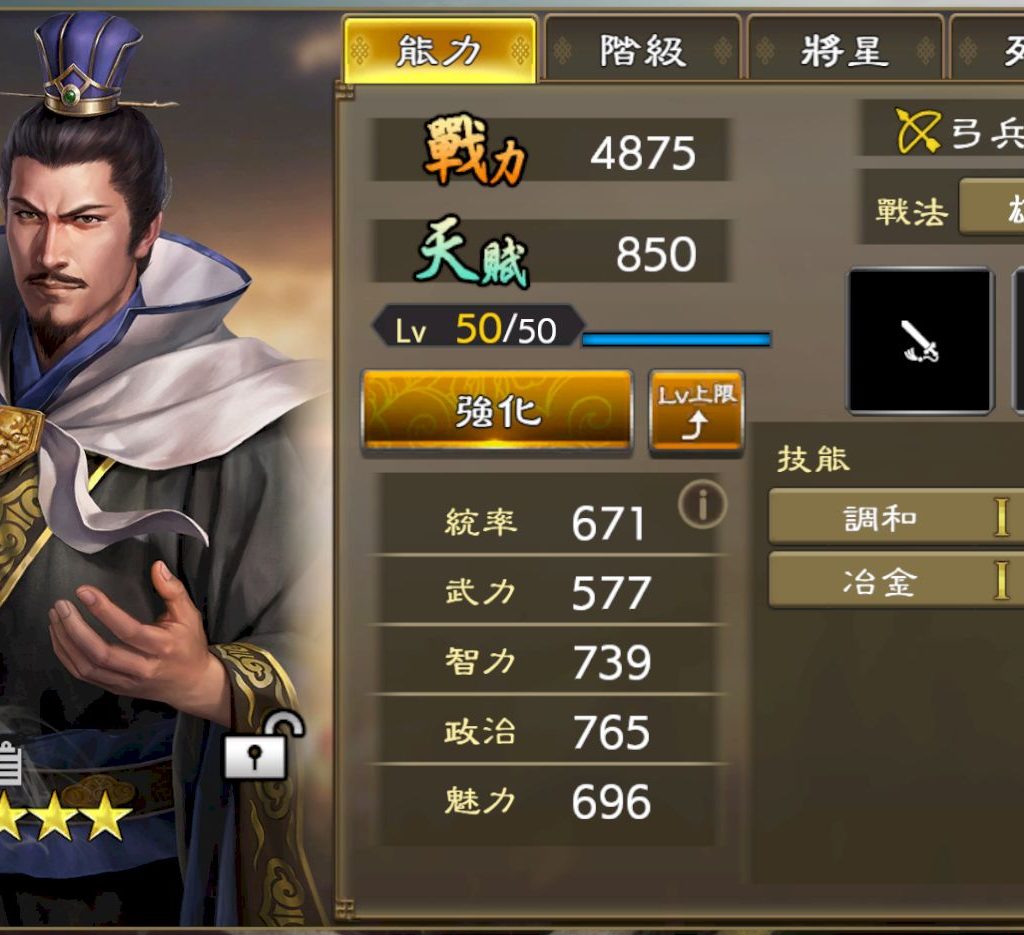Click the 戰法 tactic button
1024x935 pixels.
pyautogui.click(x=991, y=207)
